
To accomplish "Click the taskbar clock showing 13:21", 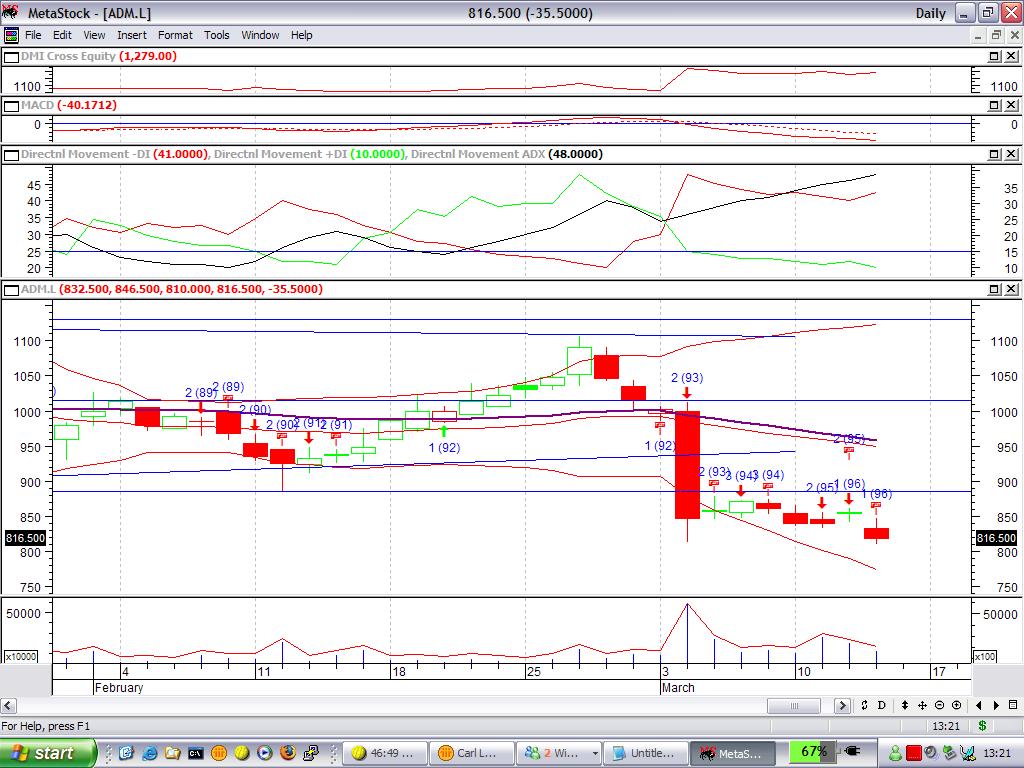I will pyautogui.click(x=997, y=753).
